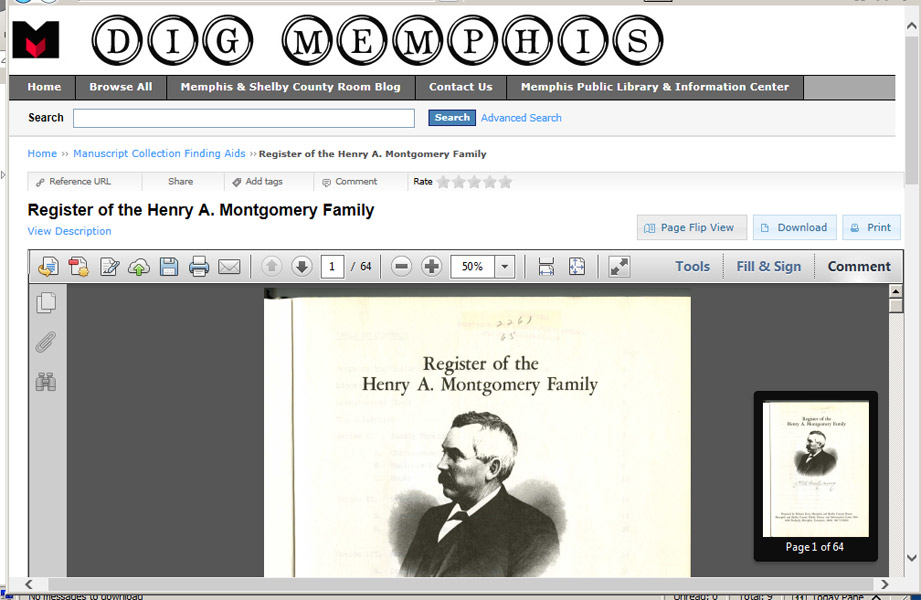The height and width of the screenshot is (600, 921).
Task: Click the Download button
Action: click(794, 227)
